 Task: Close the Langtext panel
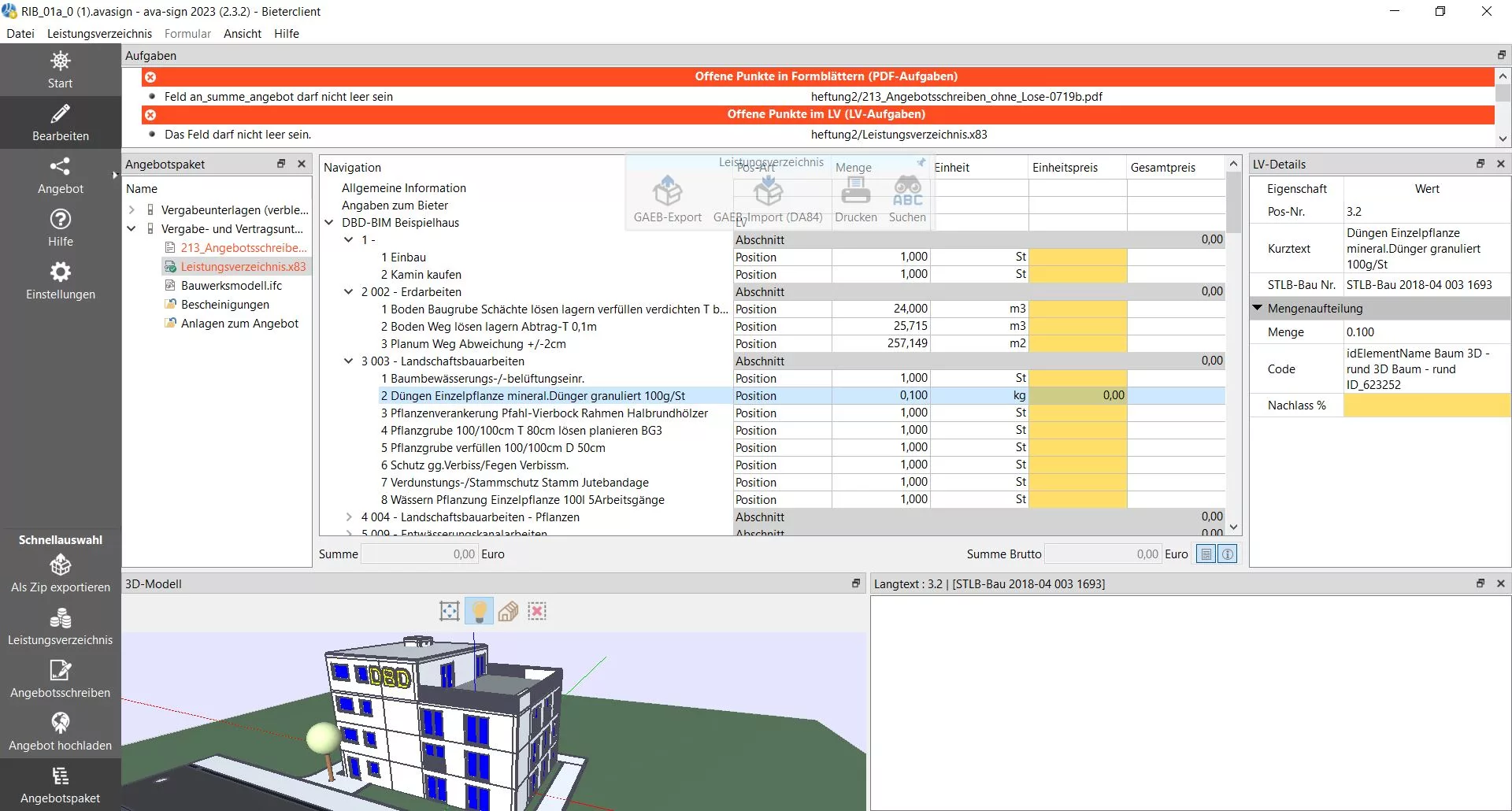(x=1501, y=583)
